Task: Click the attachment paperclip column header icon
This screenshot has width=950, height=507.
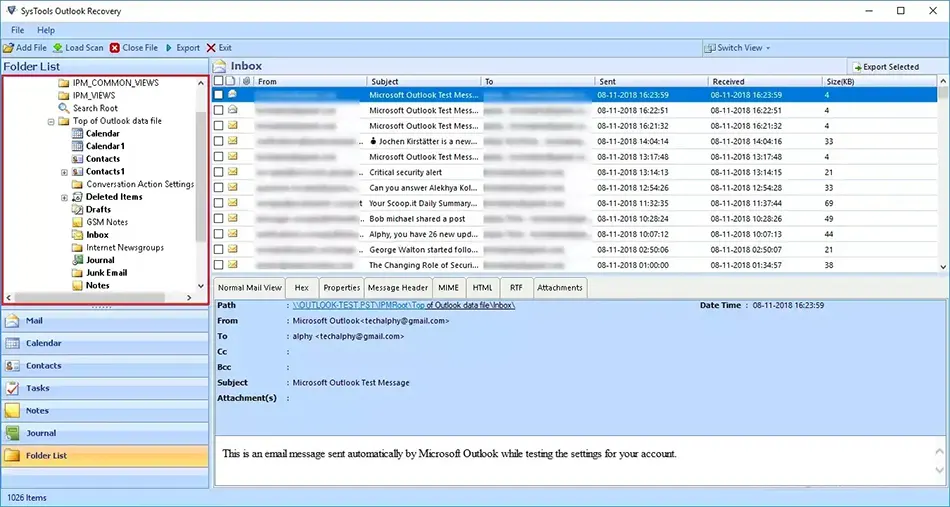Action: pos(246,81)
